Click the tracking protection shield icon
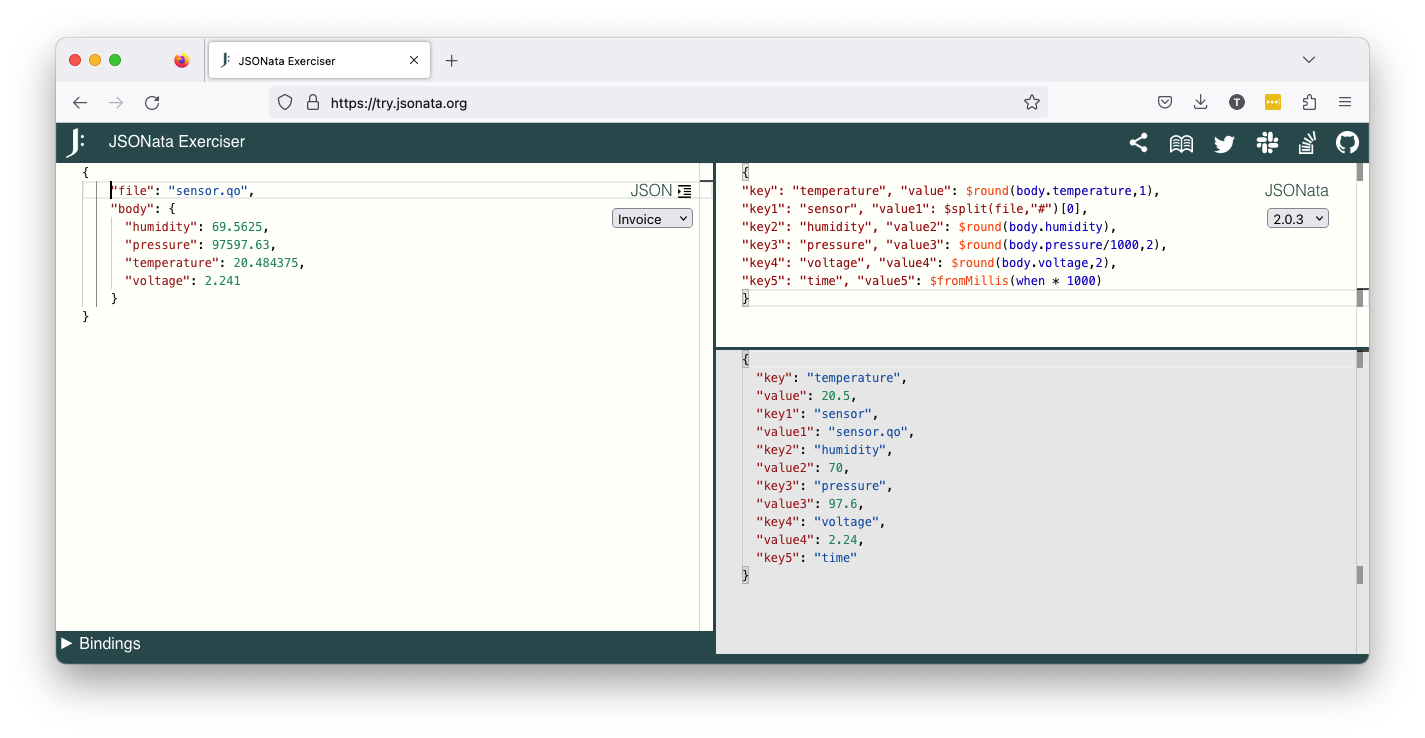The height and width of the screenshot is (738, 1425). [x=285, y=102]
